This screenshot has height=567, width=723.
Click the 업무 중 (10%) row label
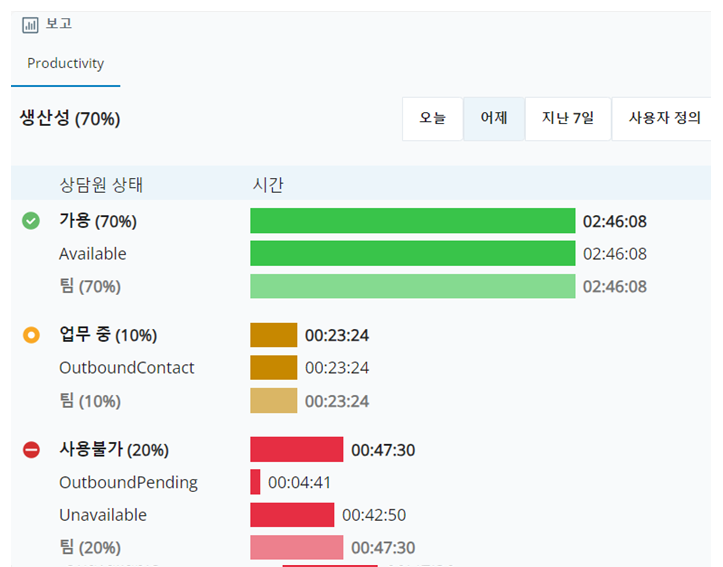click(108, 335)
